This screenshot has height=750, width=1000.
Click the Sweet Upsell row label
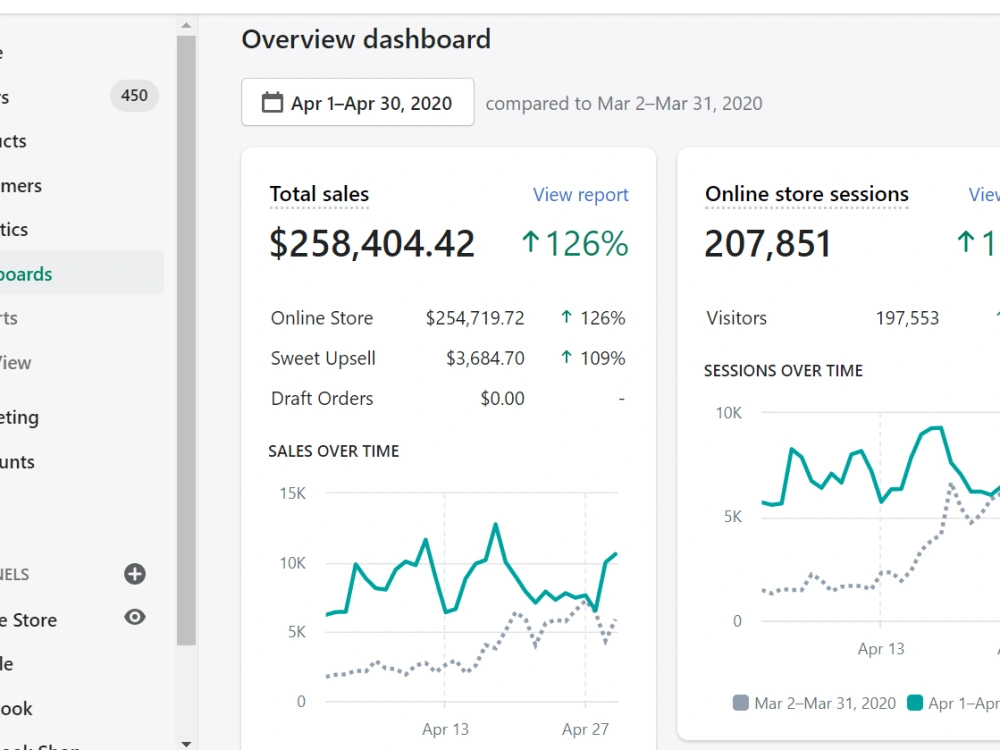(x=323, y=358)
